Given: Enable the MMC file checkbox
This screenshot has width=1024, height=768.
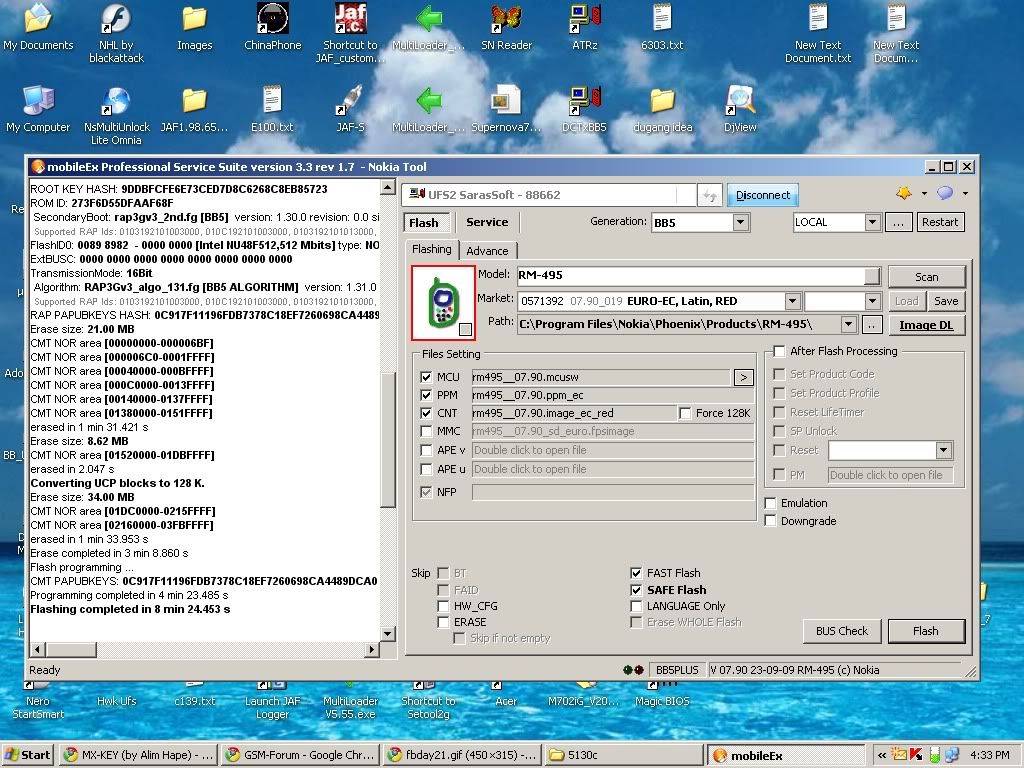Looking at the screenshot, I should click(x=426, y=432).
